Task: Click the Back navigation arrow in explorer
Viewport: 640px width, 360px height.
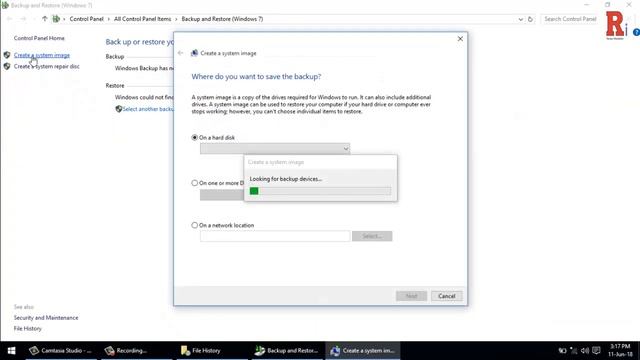Action: (9, 19)
